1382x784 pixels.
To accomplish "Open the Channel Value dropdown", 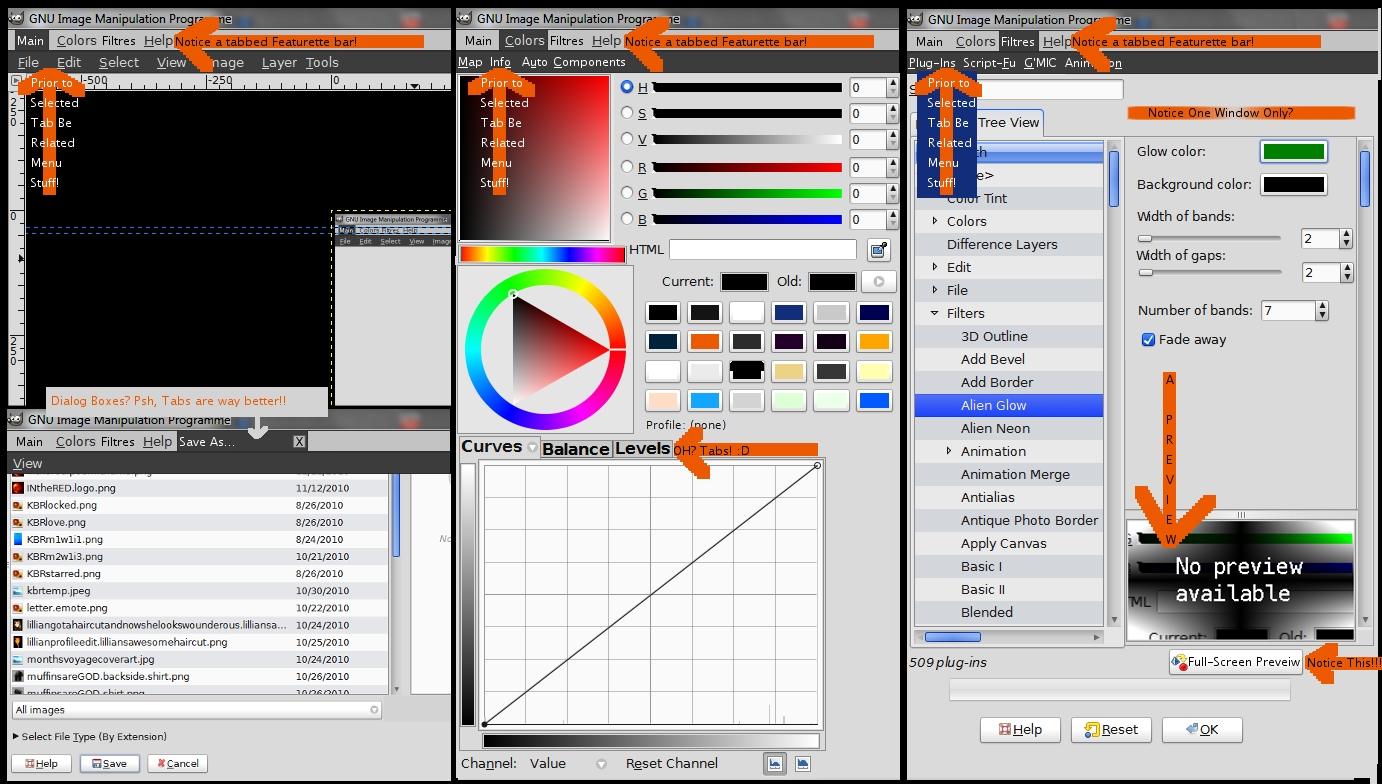I will 570,763.
